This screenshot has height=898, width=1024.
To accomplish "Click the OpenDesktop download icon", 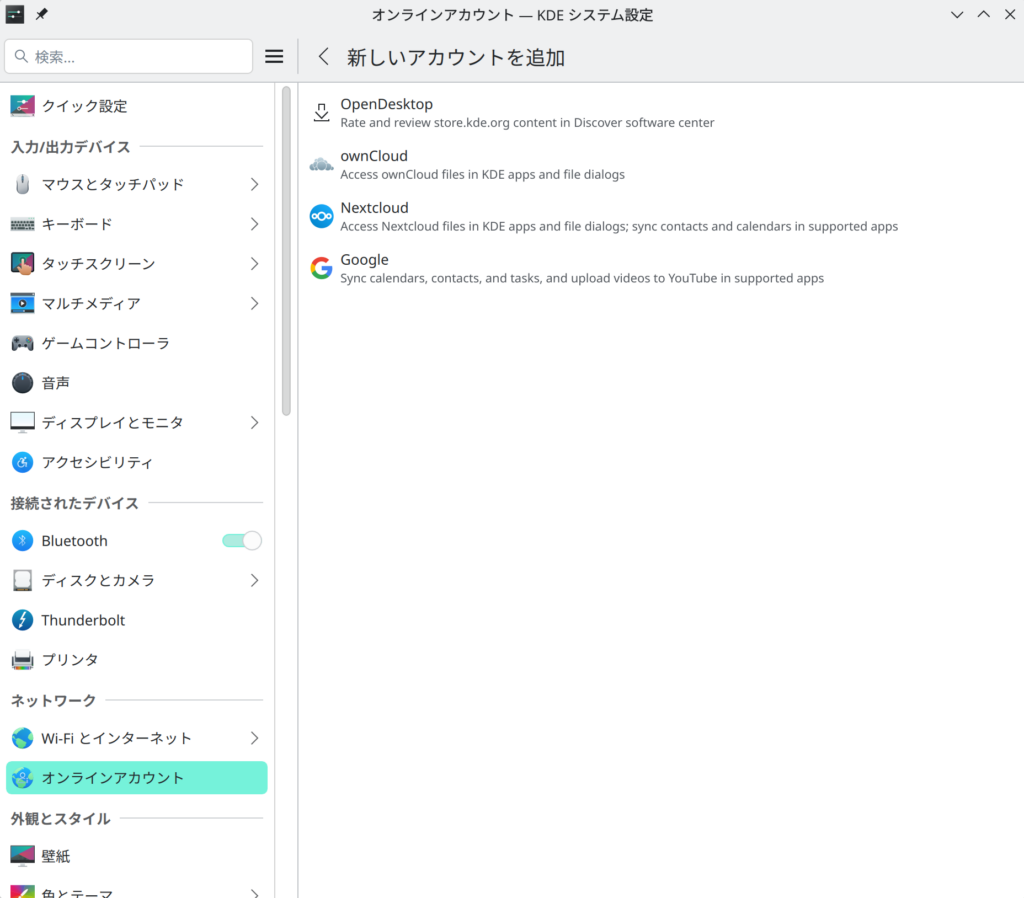I will (321, 112).
